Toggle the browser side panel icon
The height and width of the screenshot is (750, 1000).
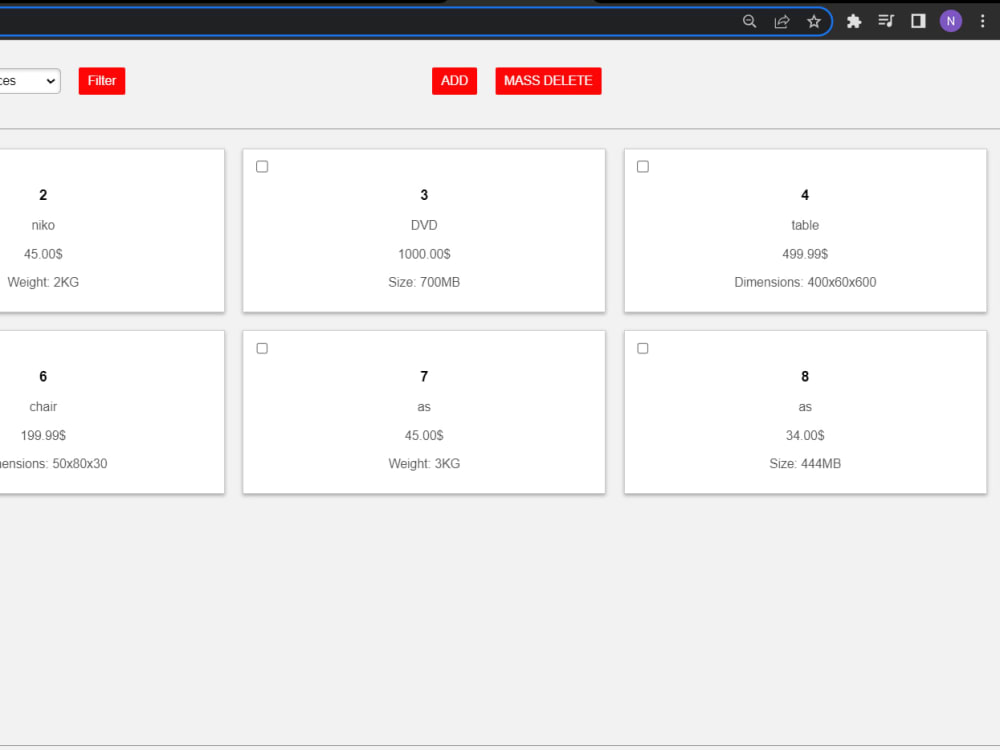click(918, 21)
